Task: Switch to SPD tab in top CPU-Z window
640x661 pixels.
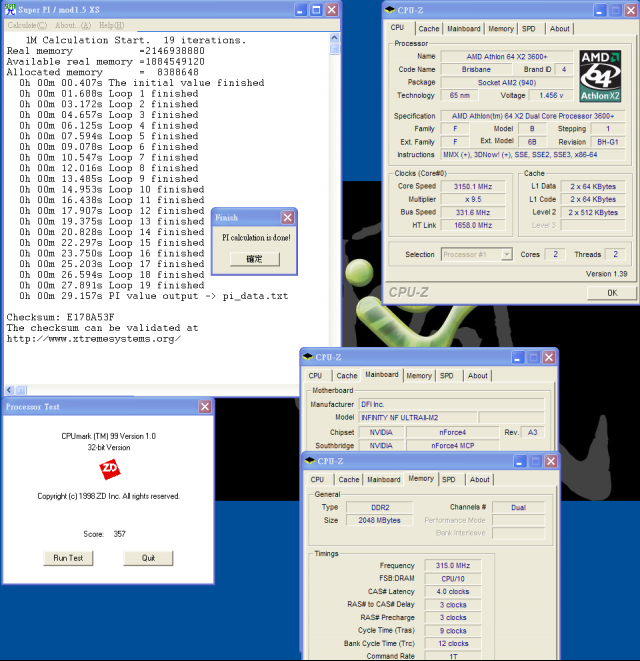Action: (529, 29)
